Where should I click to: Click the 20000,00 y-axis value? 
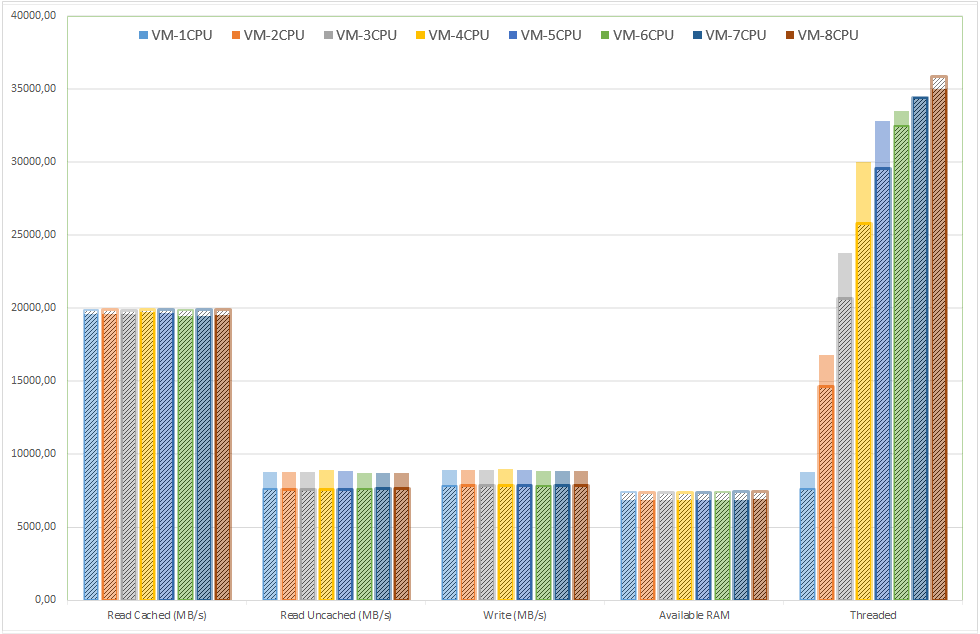34,308
